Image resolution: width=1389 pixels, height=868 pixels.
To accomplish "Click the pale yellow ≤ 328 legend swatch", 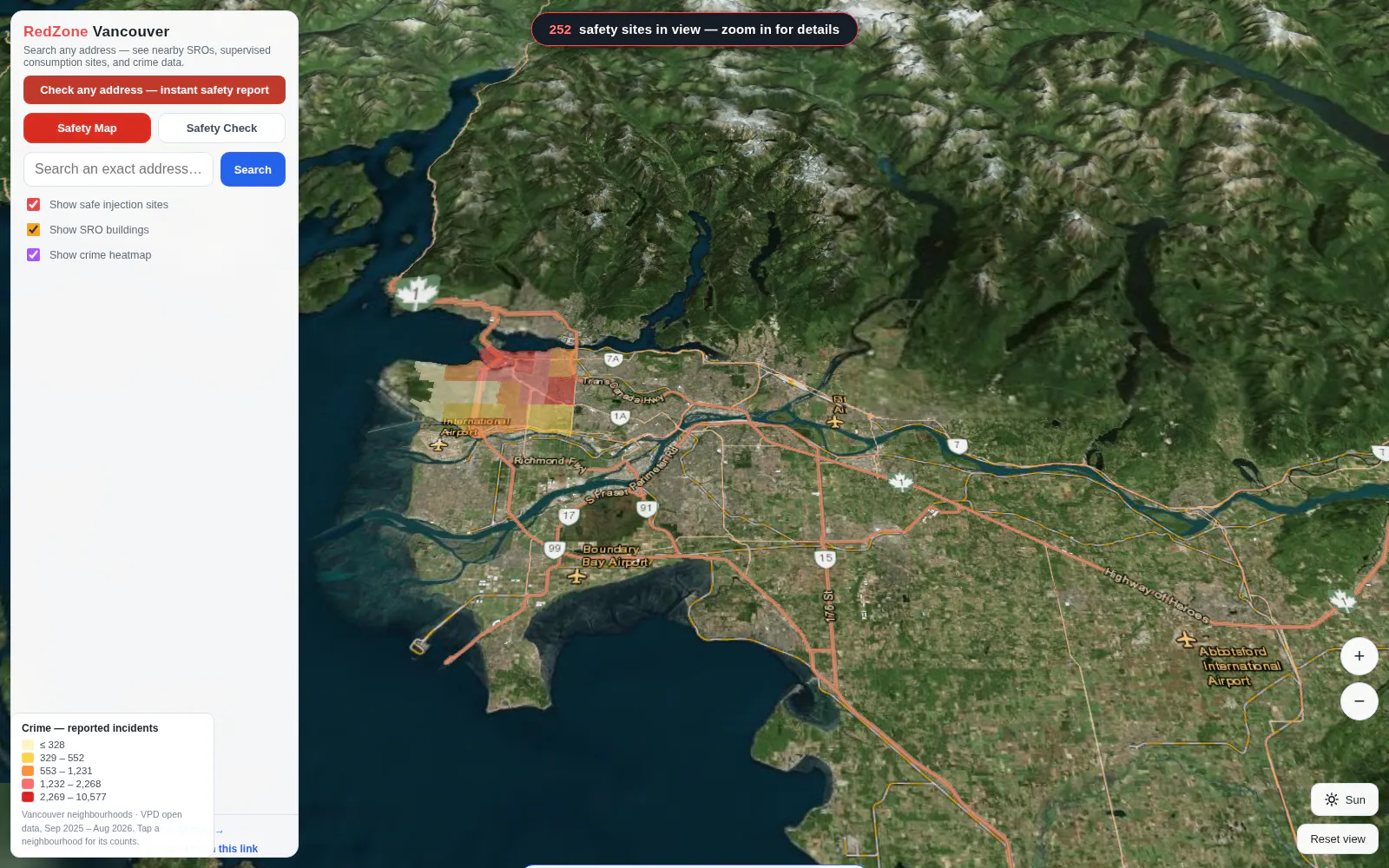I will pos(28,745).
